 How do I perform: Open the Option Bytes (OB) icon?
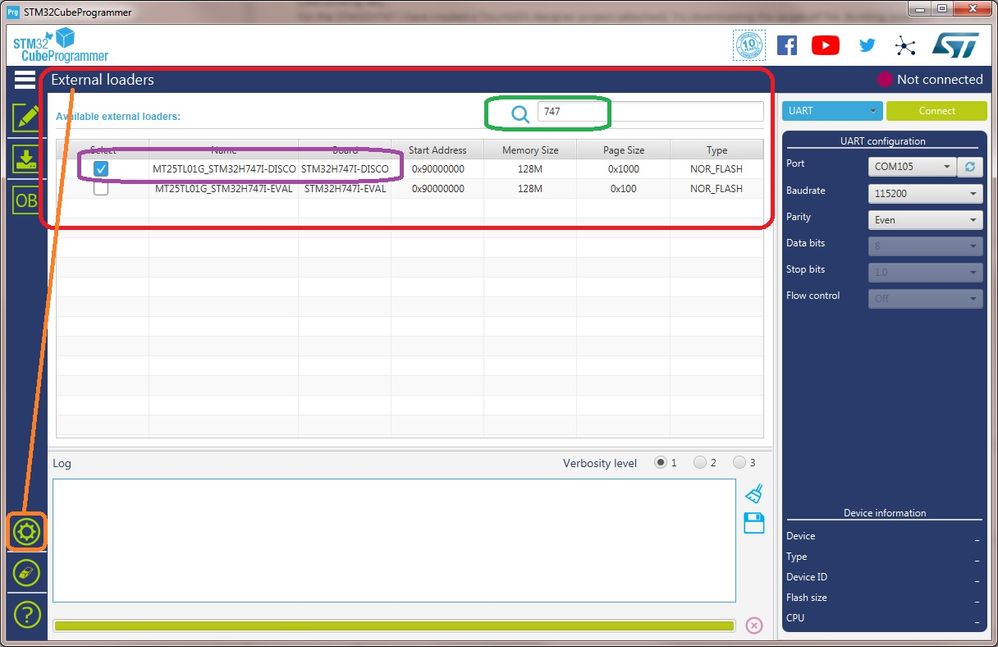click(26, 200)
